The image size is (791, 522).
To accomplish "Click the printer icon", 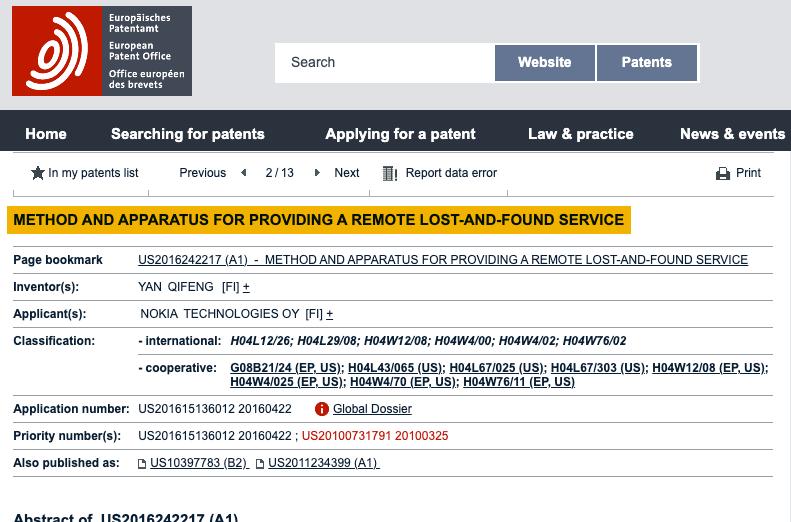I will tap(723, 174).
